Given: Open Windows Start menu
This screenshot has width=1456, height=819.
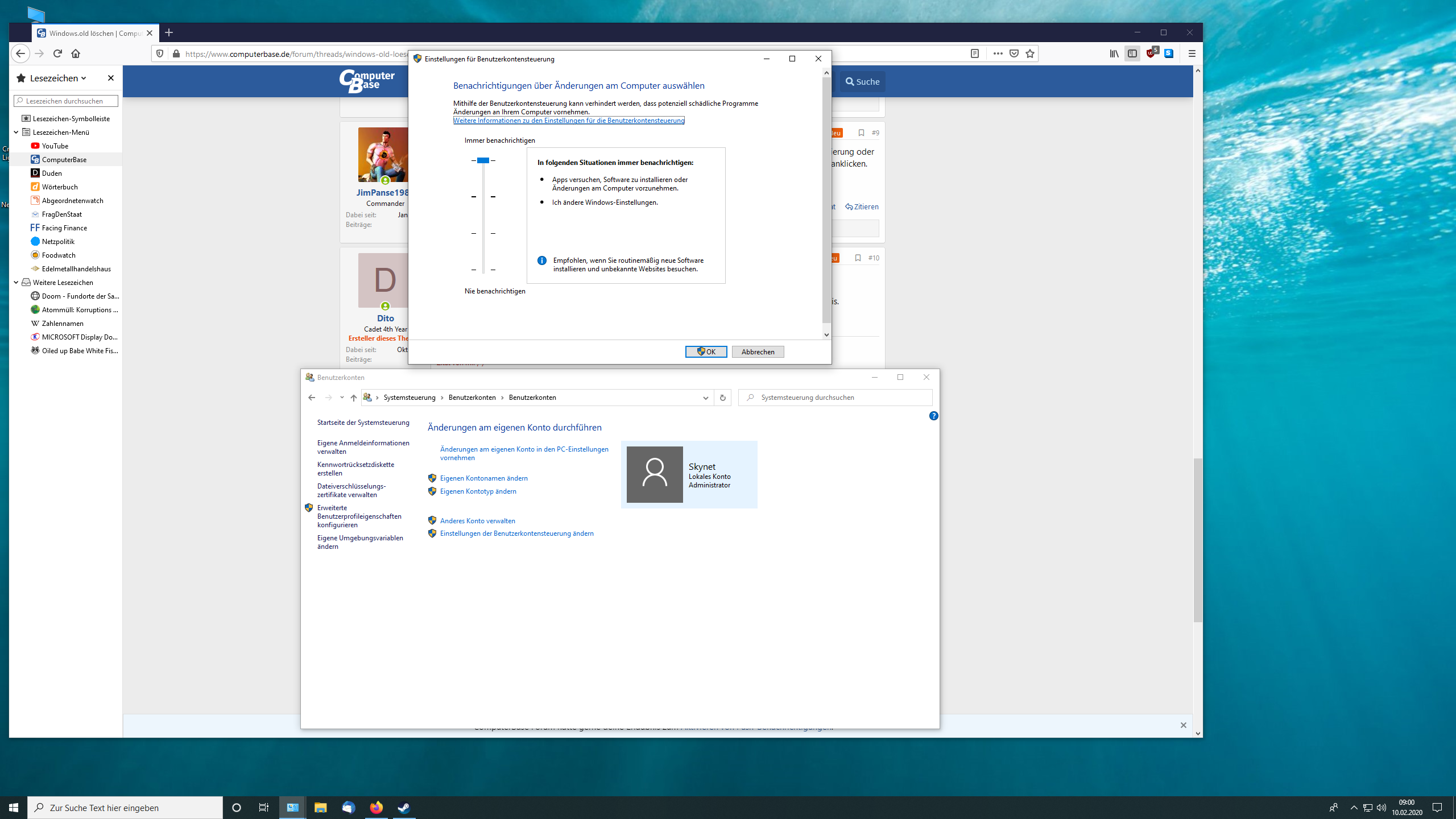Looking at the screenshot, I should (x=14, y=808).
